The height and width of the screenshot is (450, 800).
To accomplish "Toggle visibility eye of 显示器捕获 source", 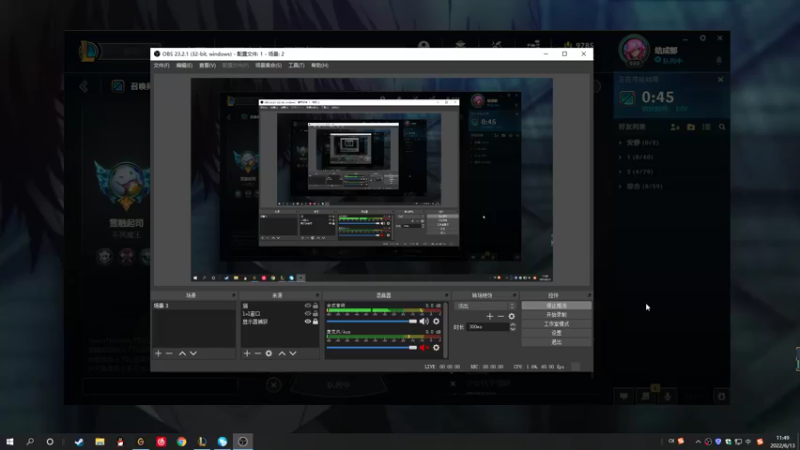I will pos(307,322).
